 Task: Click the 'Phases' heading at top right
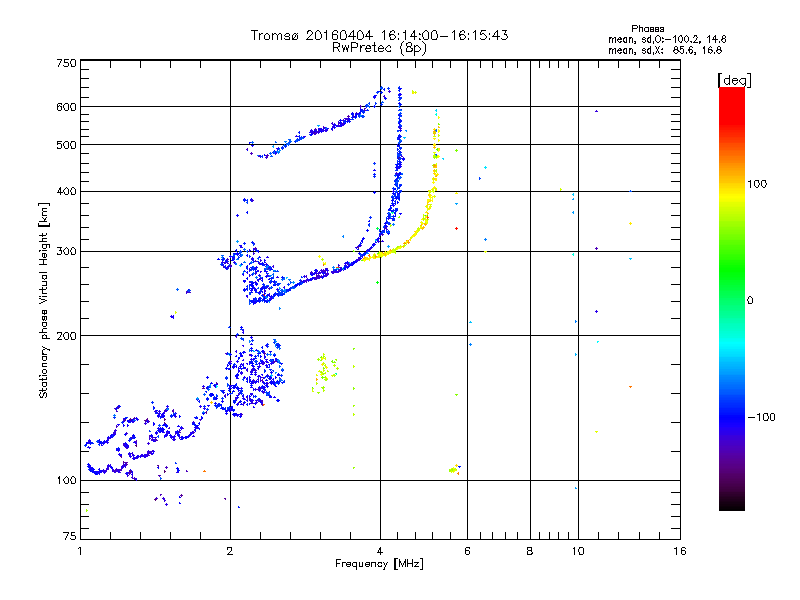pyautogui.click(x=647, y=29)
